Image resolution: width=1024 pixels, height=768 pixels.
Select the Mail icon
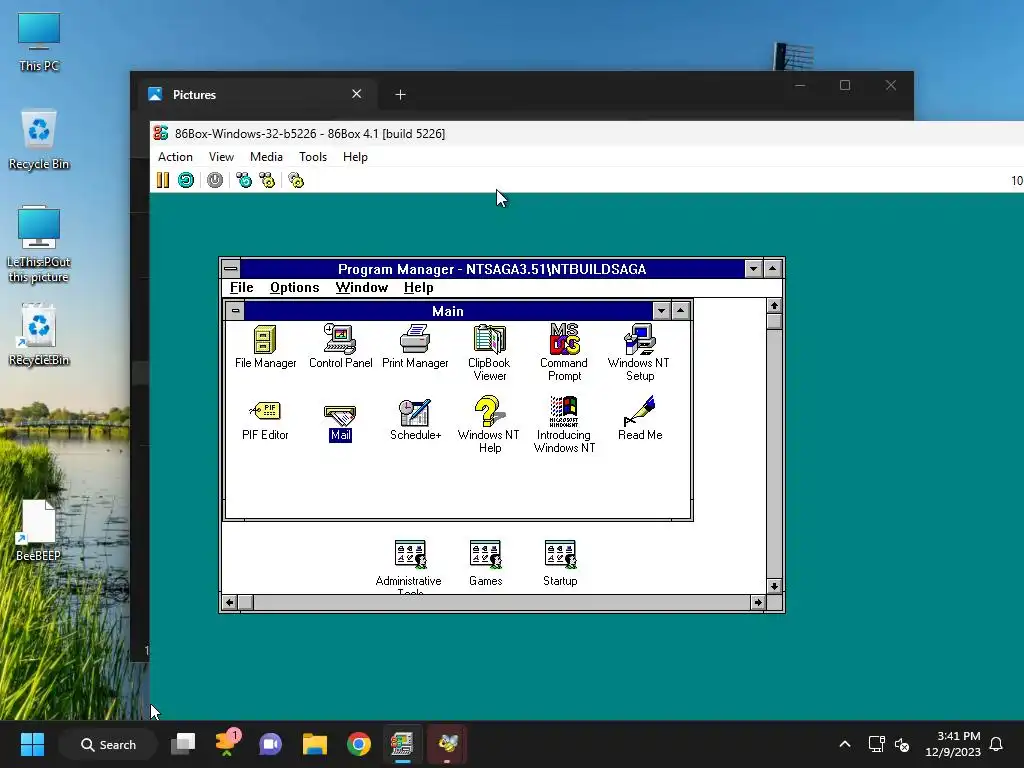340,423
